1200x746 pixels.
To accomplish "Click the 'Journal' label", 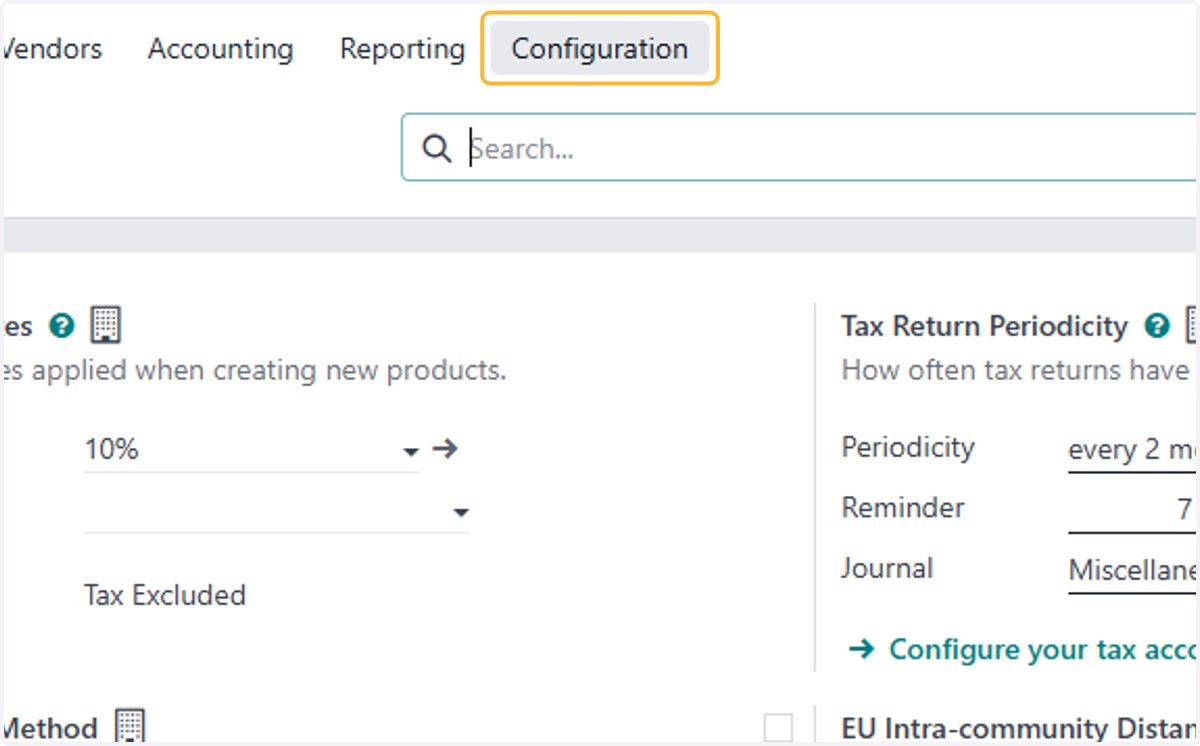I will pyautogui.click(x=887, y=569).
